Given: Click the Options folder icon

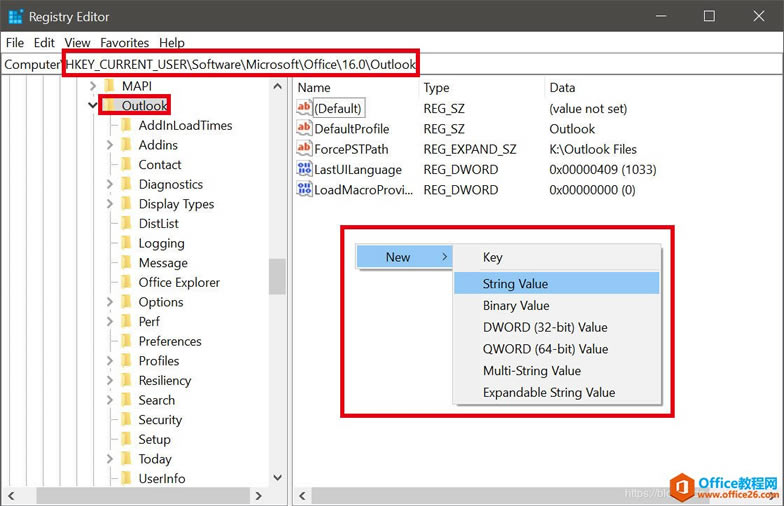Looking at the screenshot, I should 126,302.
